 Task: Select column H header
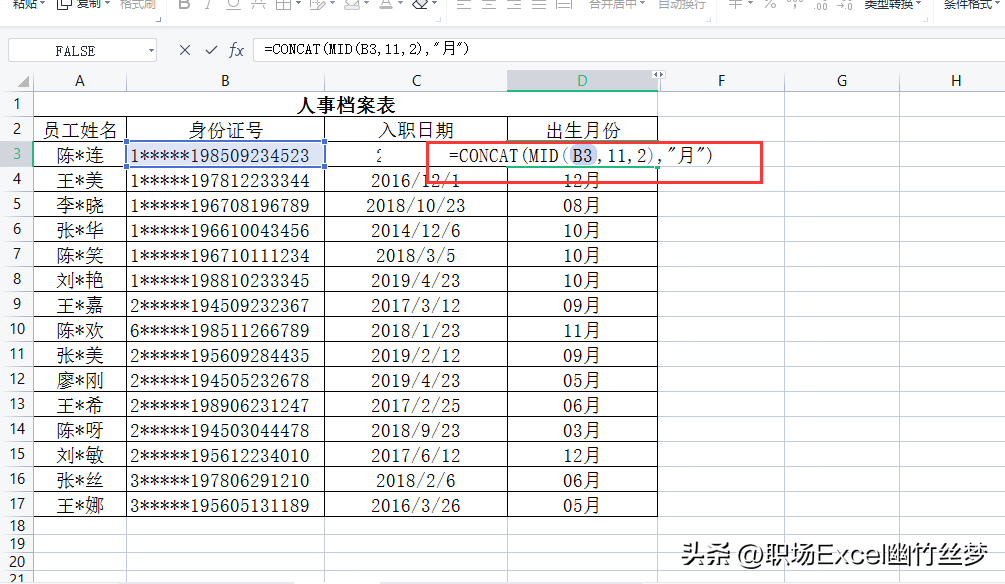click(x=956, y=81)
